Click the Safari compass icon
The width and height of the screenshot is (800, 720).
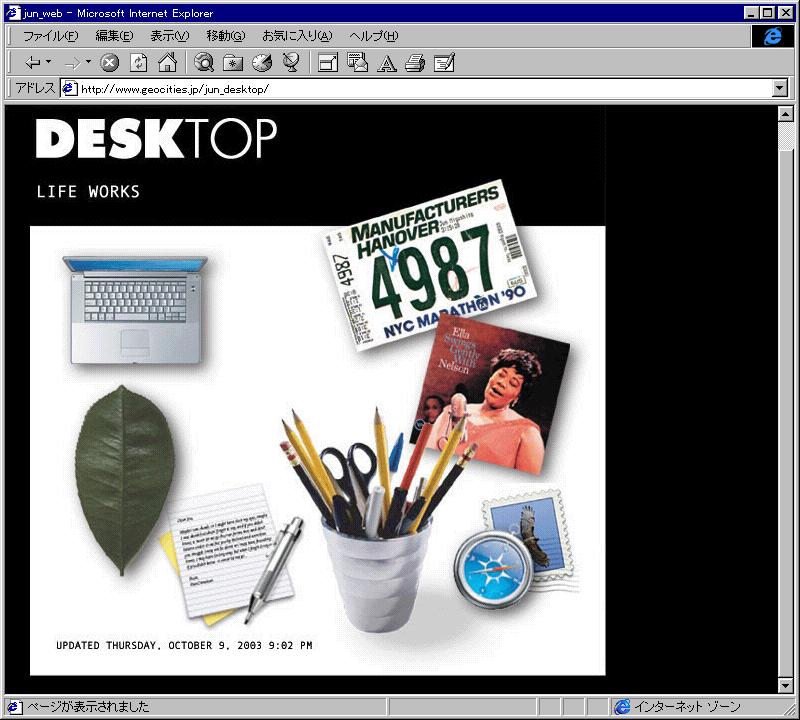point(493,569)
